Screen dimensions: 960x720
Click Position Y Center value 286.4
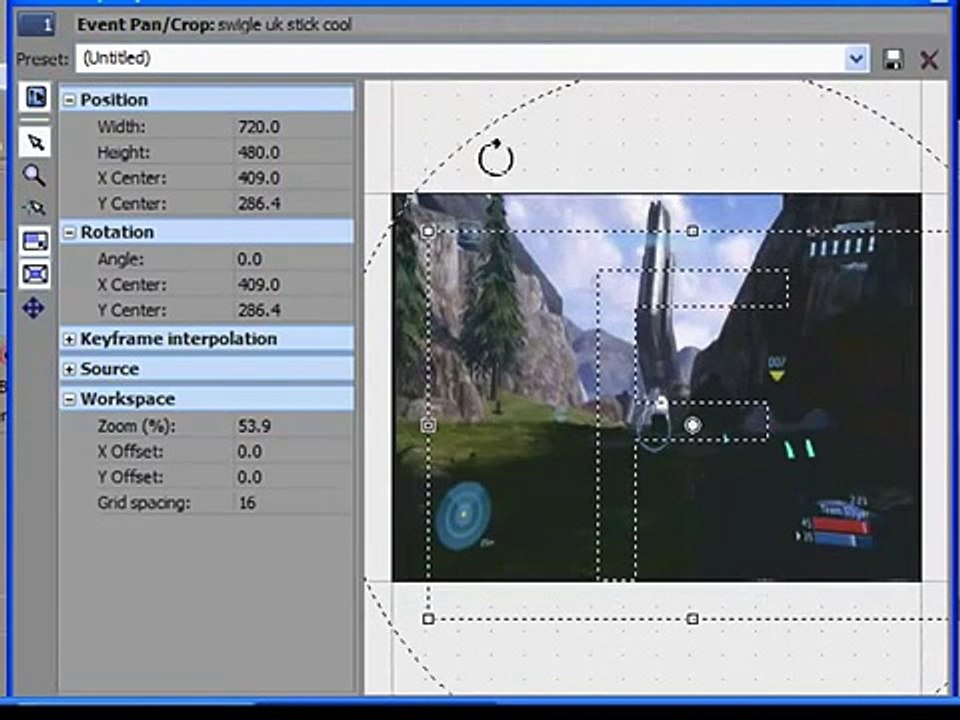pyautogui.click(x=259, y=203)
